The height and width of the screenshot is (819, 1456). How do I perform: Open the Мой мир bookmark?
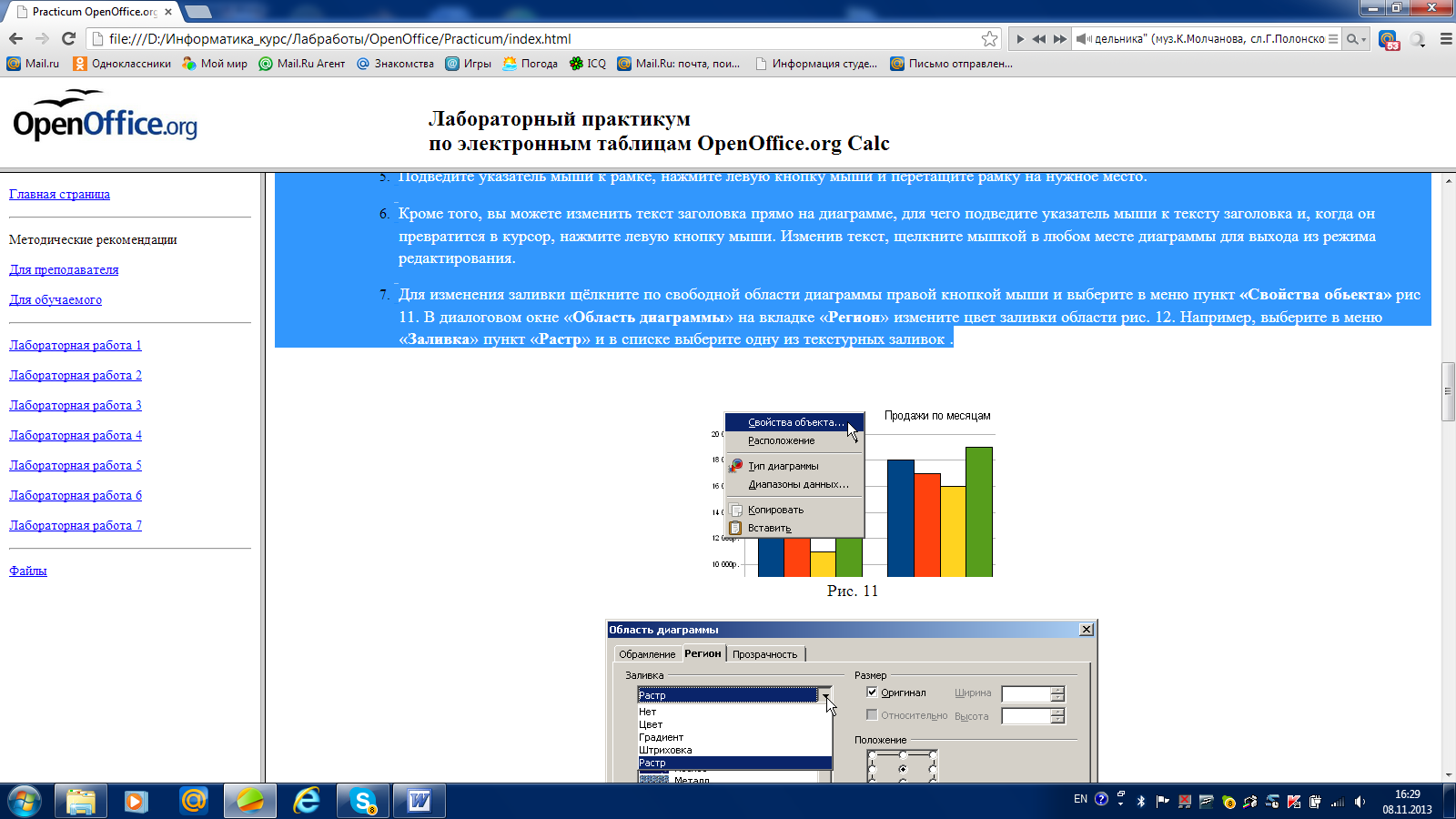pos(215,64)
